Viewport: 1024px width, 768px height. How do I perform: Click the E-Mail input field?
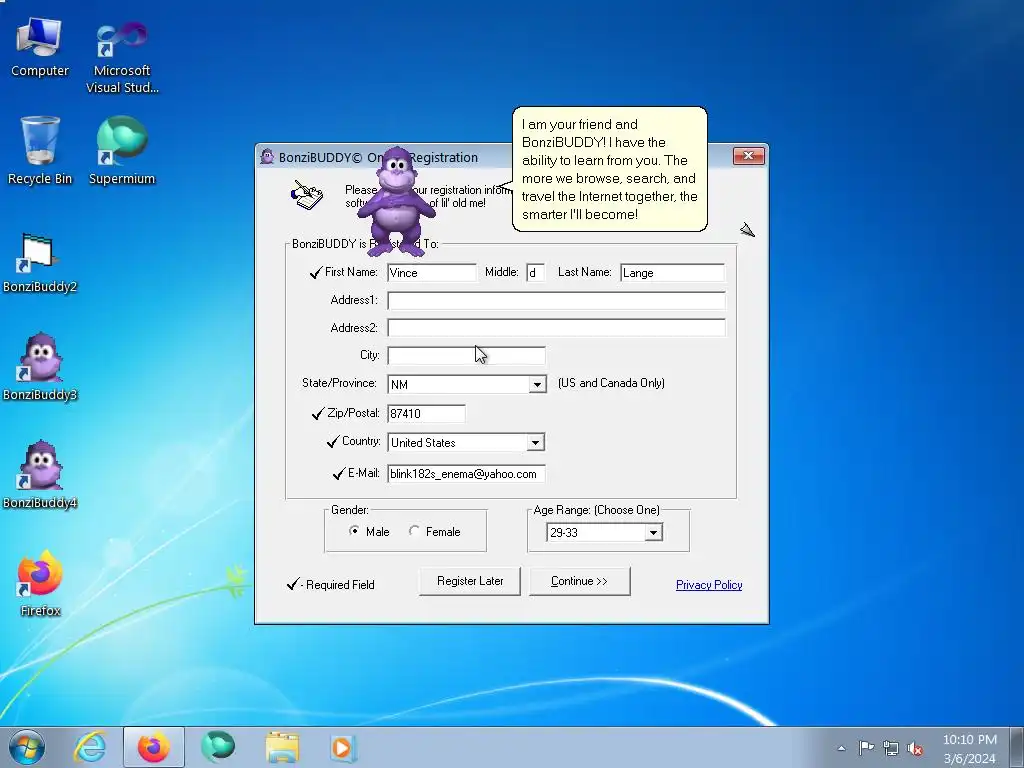(466, 474)
